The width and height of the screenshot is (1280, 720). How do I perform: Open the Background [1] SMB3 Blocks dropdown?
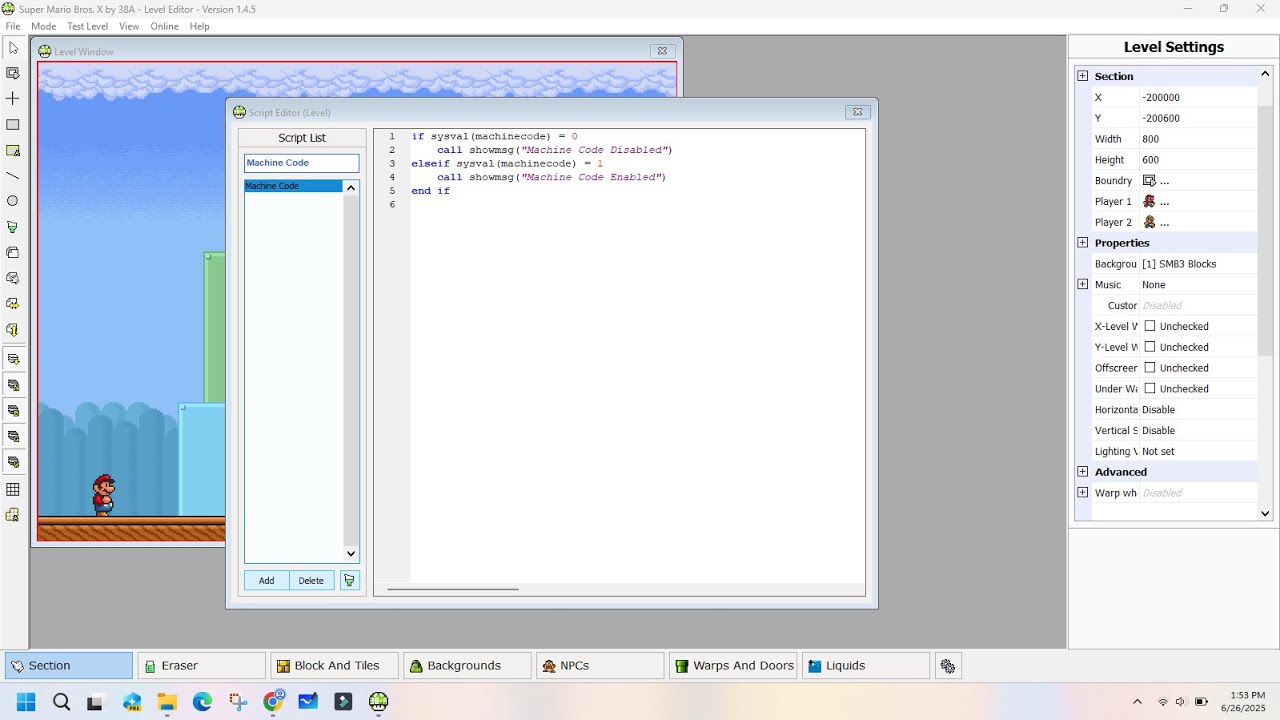(1198, 264)
